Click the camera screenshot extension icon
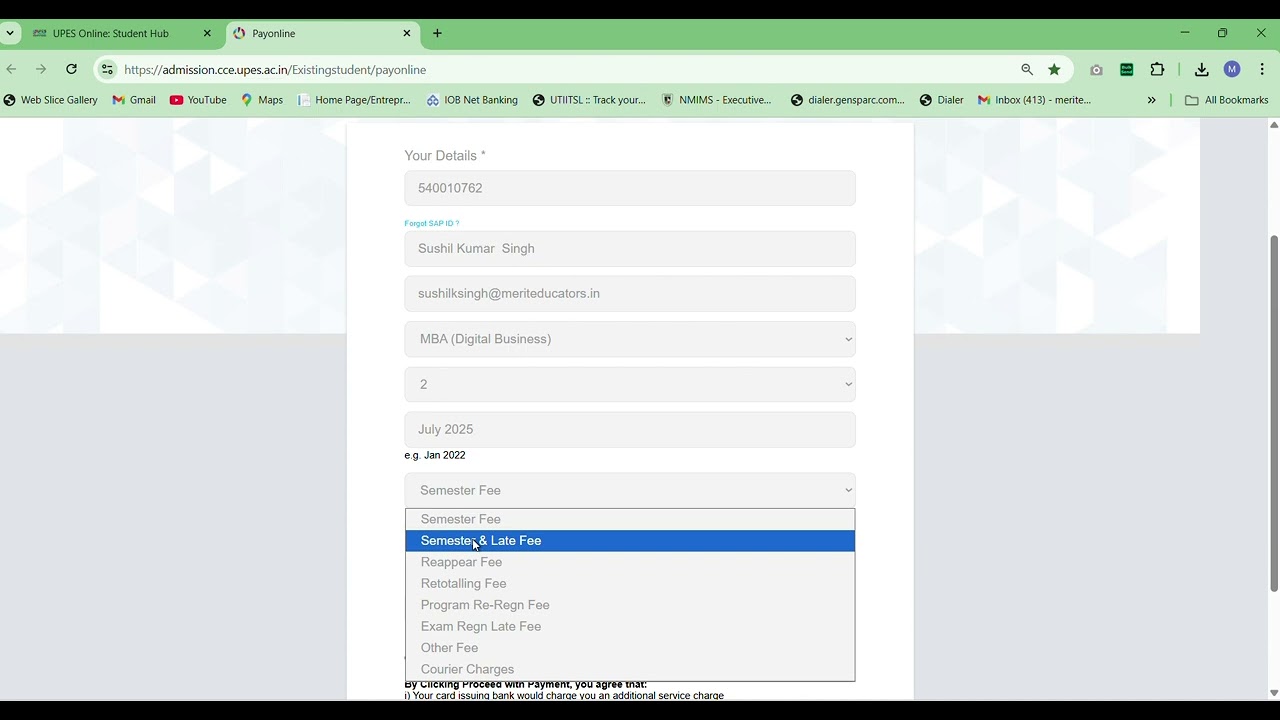The image size is (1280, 720). pyautogui.click(x=1096, y=69)
